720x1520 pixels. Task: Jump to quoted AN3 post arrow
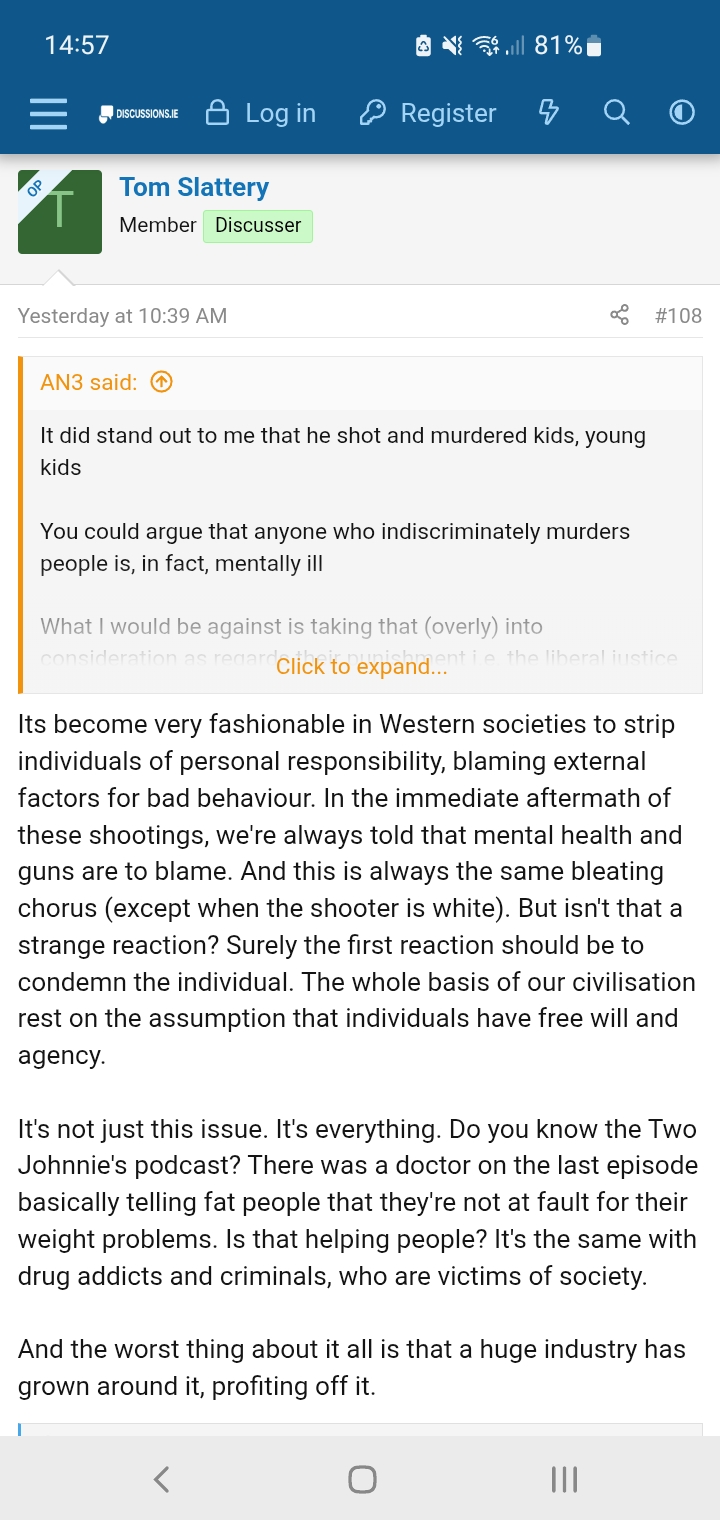coord(161,382)
